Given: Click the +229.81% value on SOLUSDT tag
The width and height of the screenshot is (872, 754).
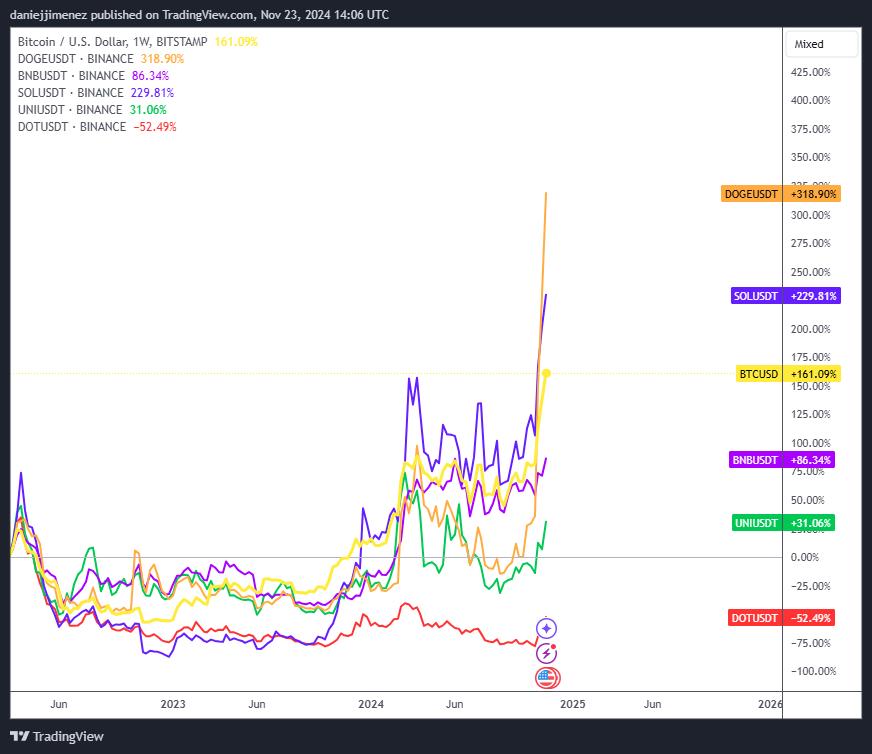Looking at the screenshot, I should [812, 296].
